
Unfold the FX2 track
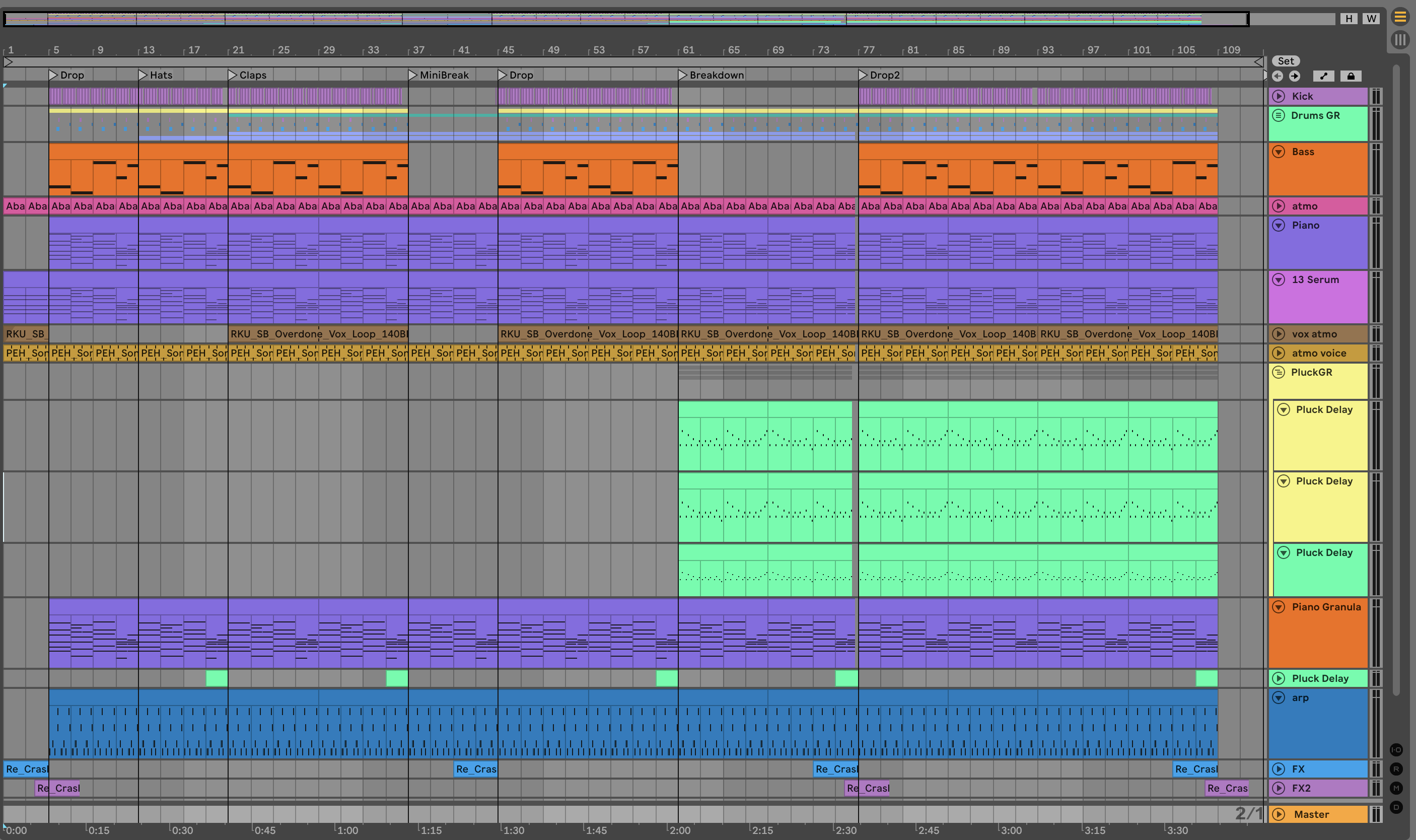click(1279, 788)
